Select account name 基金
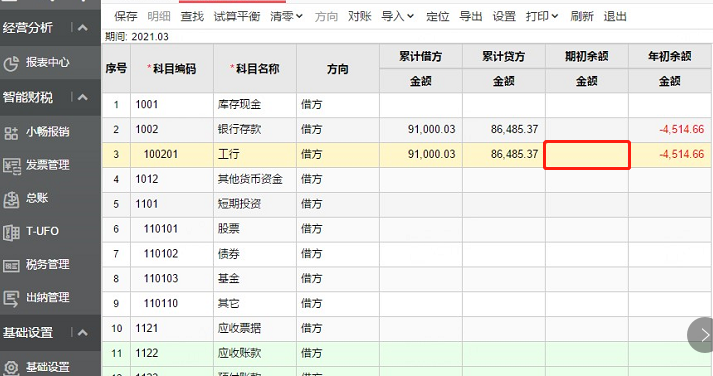The width and height of the screenshot is (713, 376). tap(228, 279)
